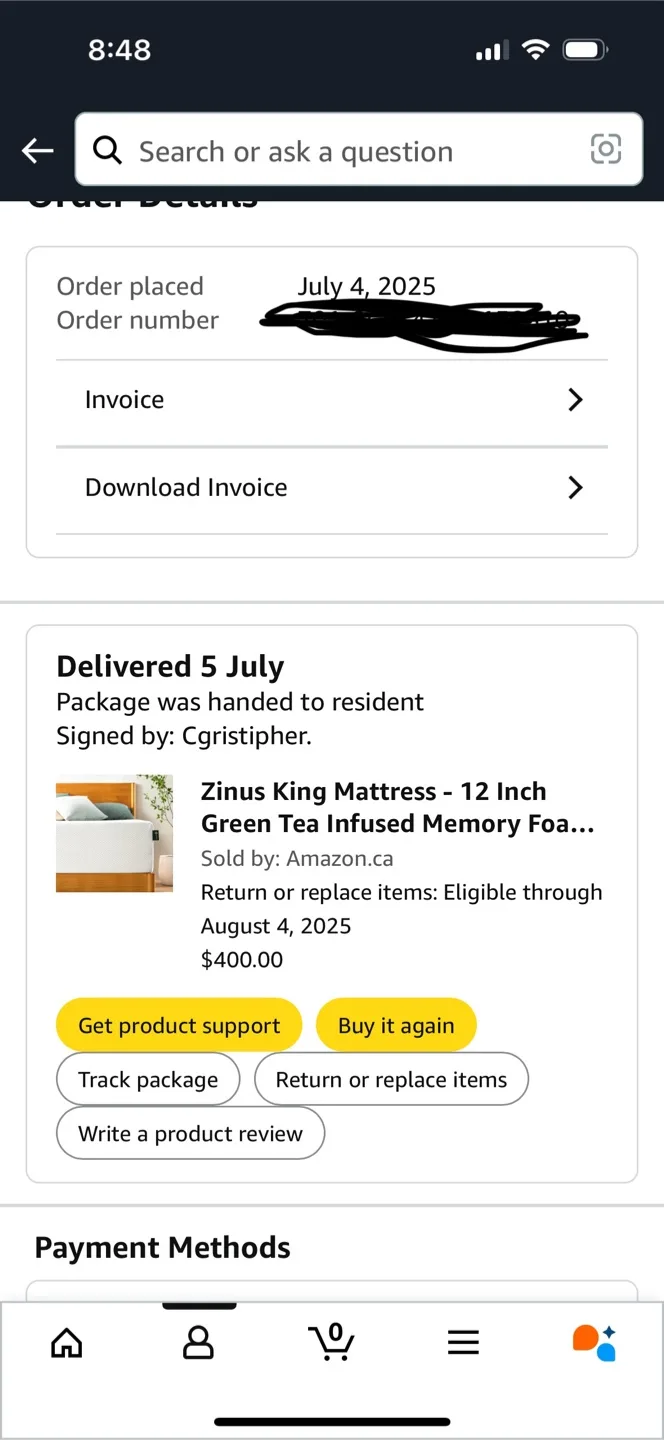This screenshot has width=664, height=1440.
Task: Open the Zinus King Mattress product thumbnail
Action: point(114,834)
